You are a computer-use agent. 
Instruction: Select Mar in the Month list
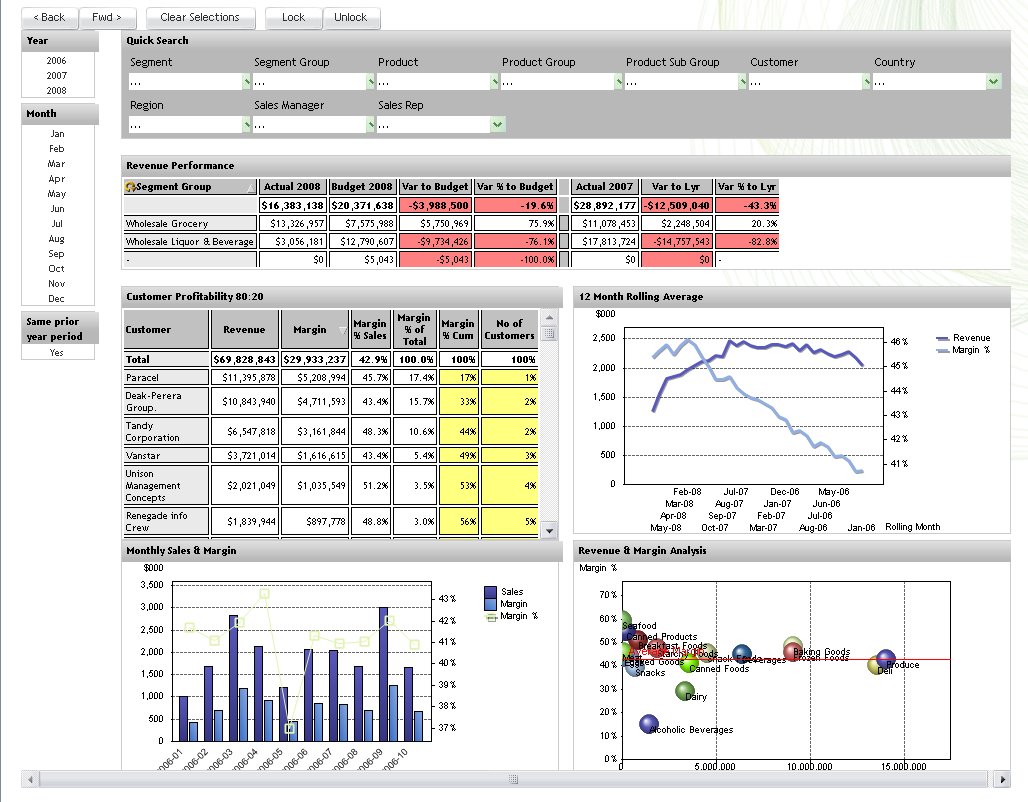tap(57, 164)
